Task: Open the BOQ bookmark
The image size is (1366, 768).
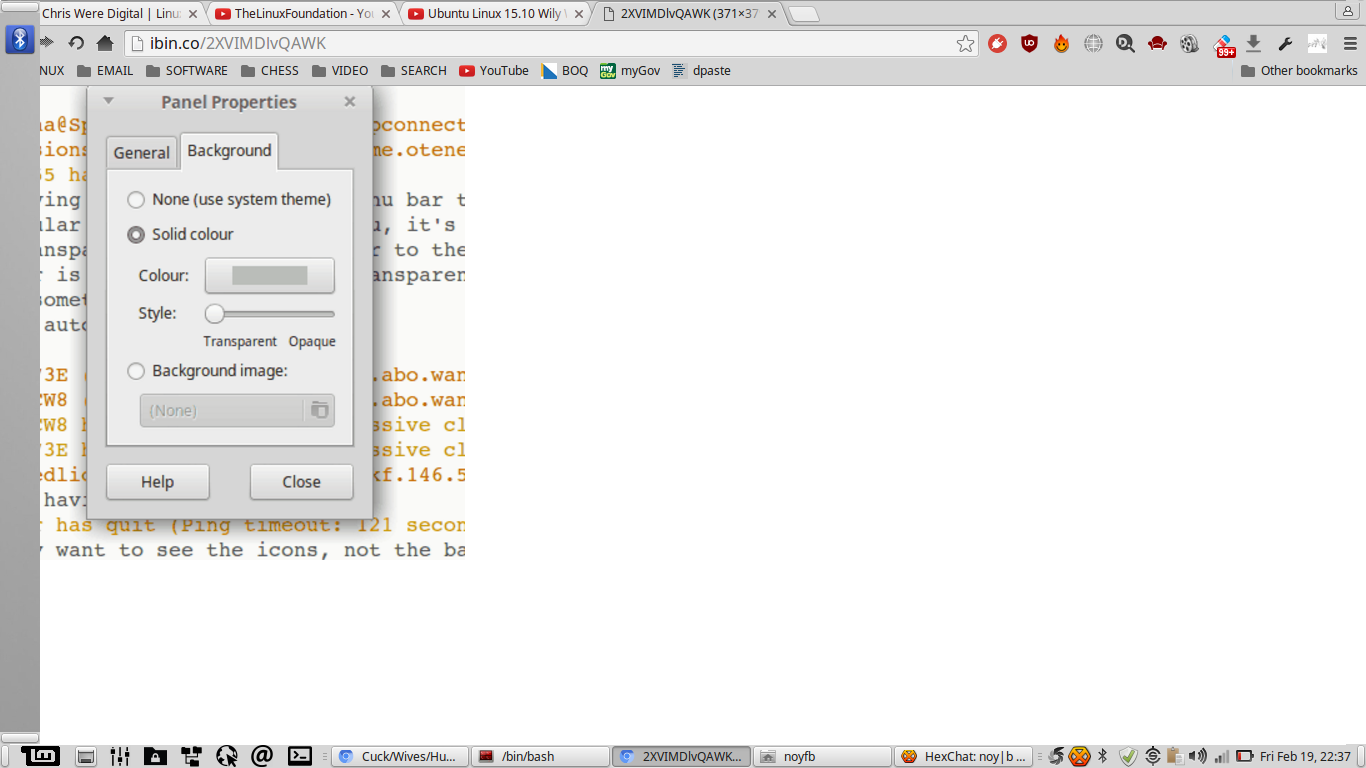Action: click(x=565, y=71)
